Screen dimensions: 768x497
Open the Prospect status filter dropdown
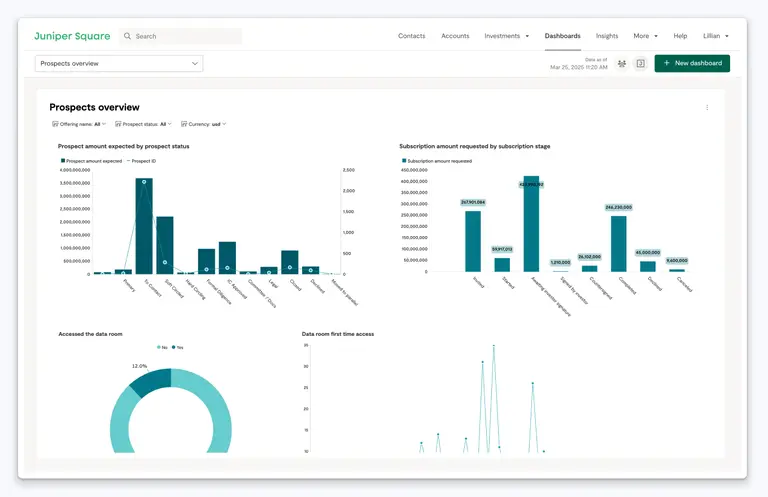point(143,124)
